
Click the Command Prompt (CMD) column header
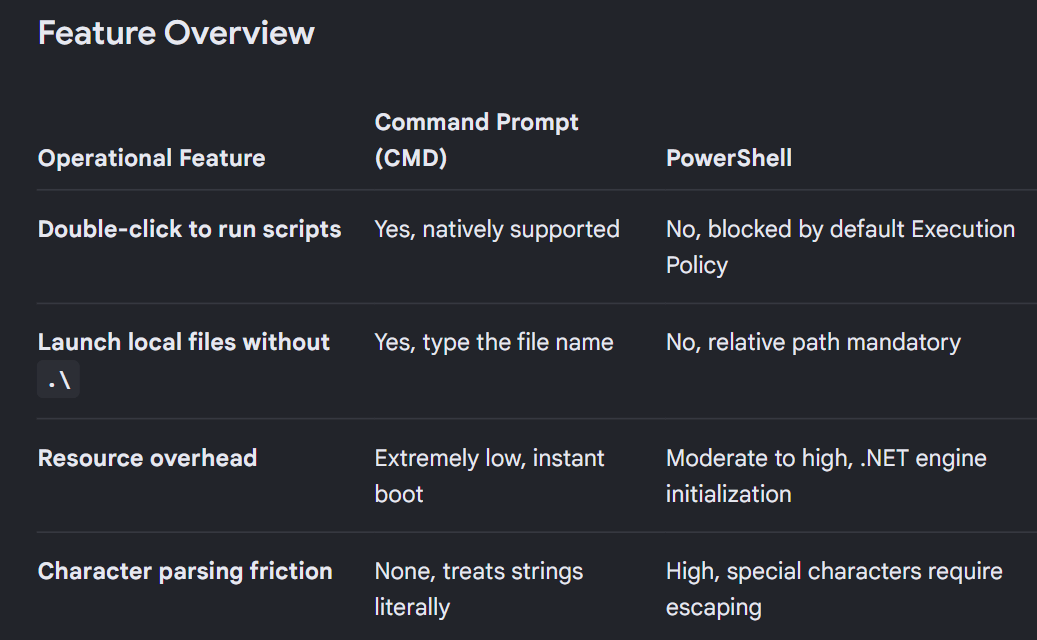(x=476, y=140)
